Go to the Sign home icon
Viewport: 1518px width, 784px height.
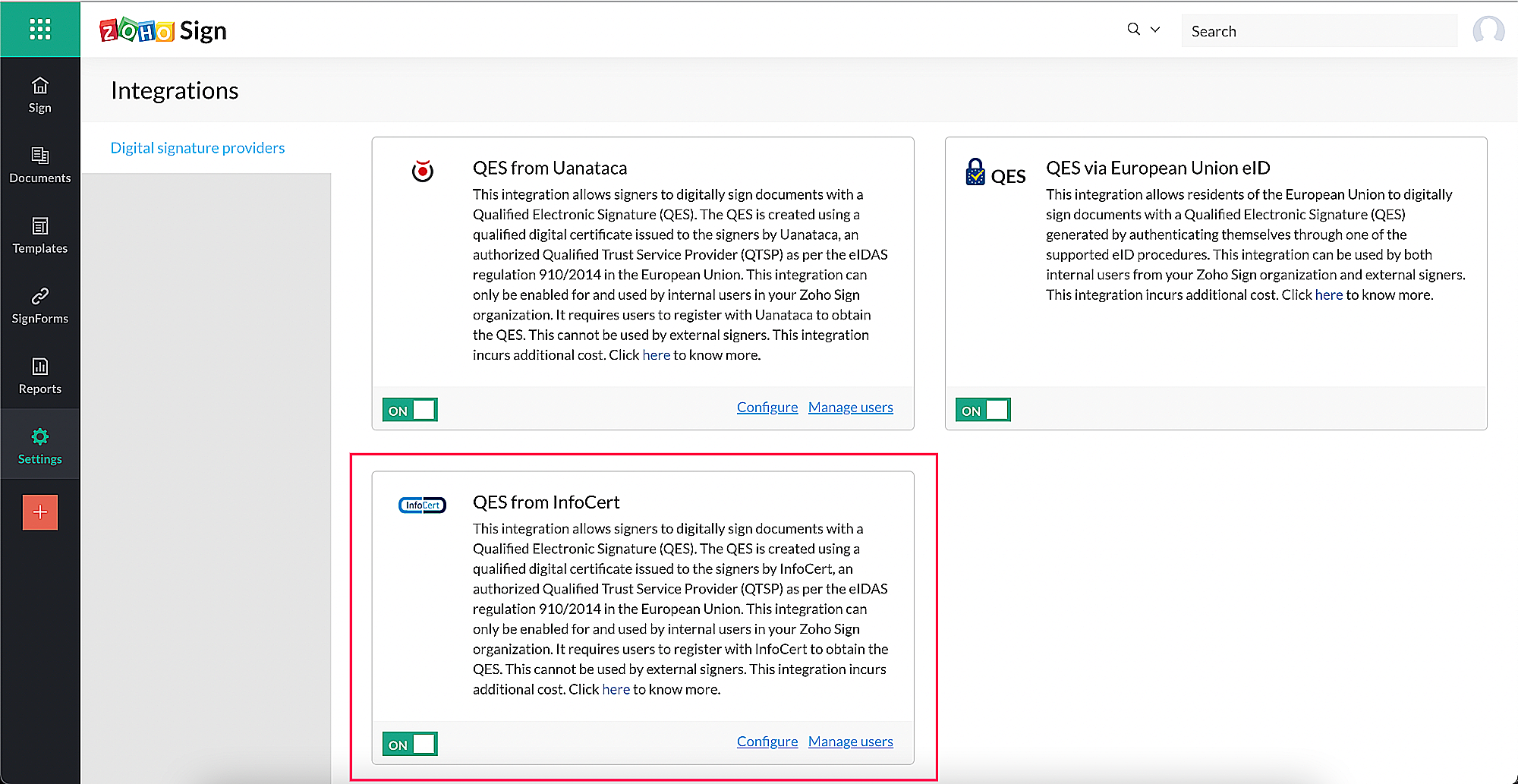pos(39,86)
